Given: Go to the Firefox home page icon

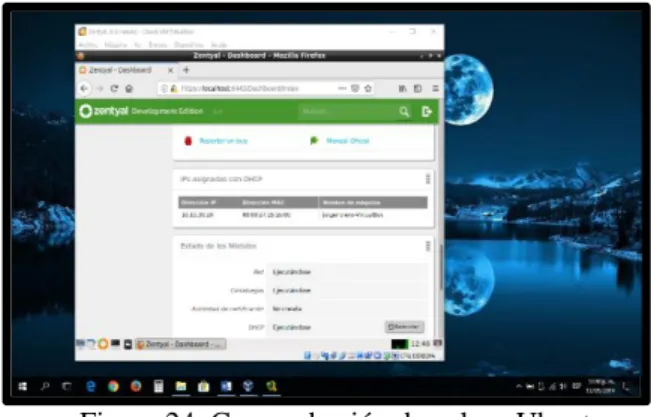Looking at the screenshot, I should [x=129, y=88].
